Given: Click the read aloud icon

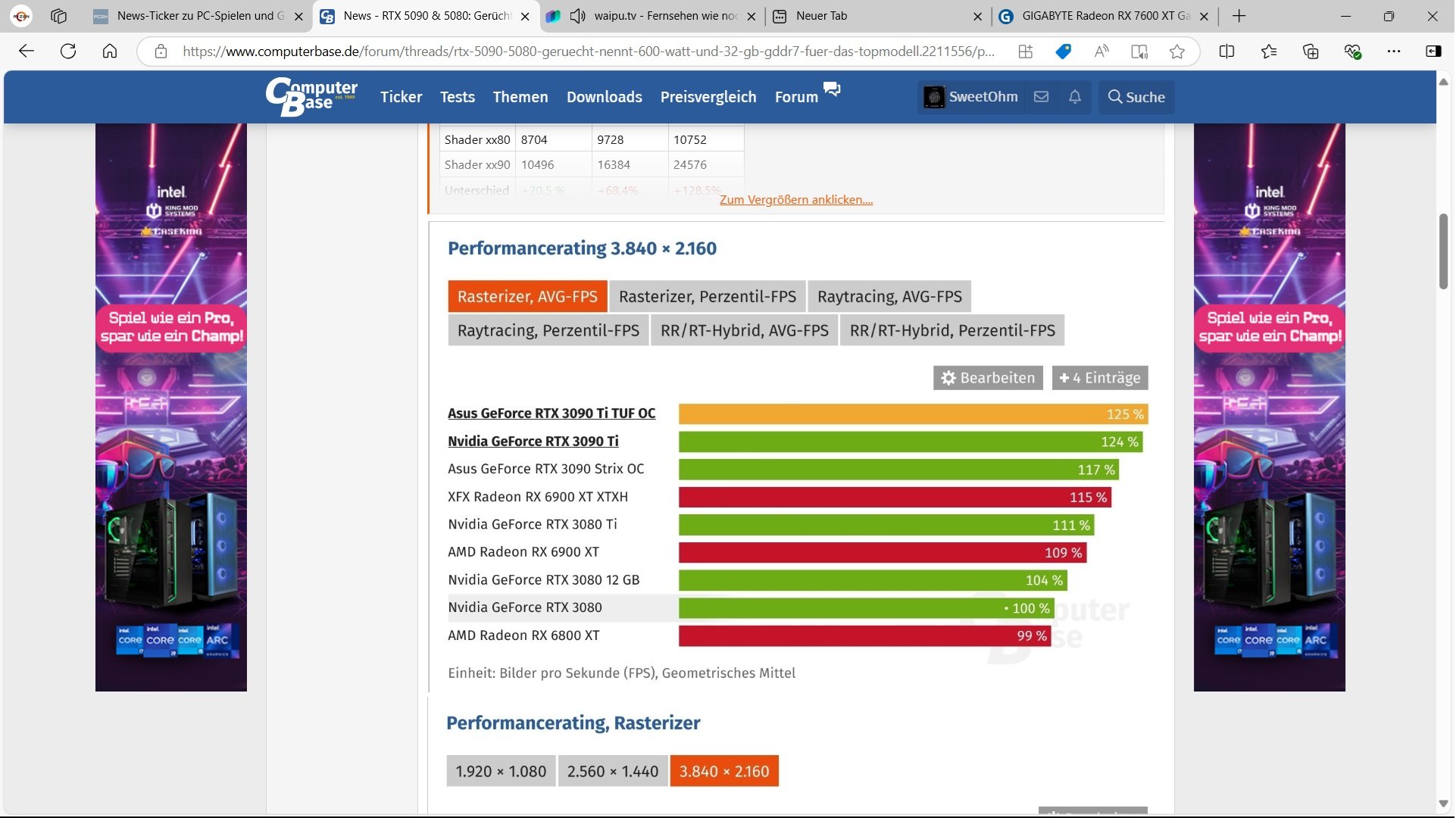Looking at the screenshot, I should [x=1101, y=52].
